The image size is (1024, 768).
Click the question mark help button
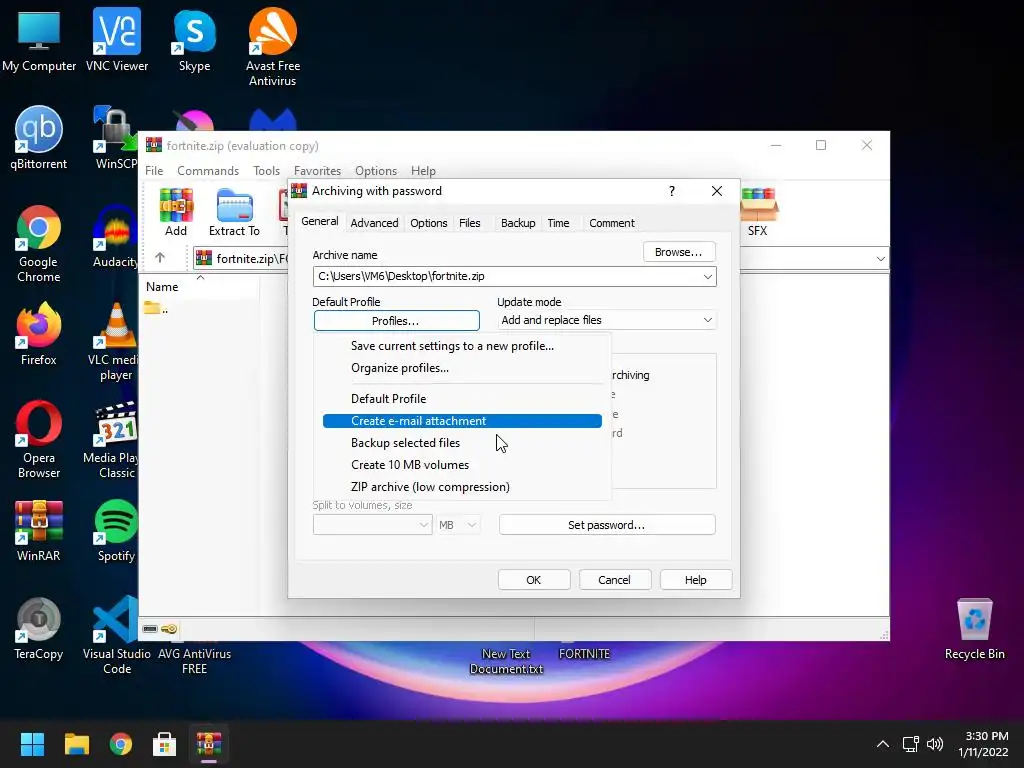click(x=671, y=191)
